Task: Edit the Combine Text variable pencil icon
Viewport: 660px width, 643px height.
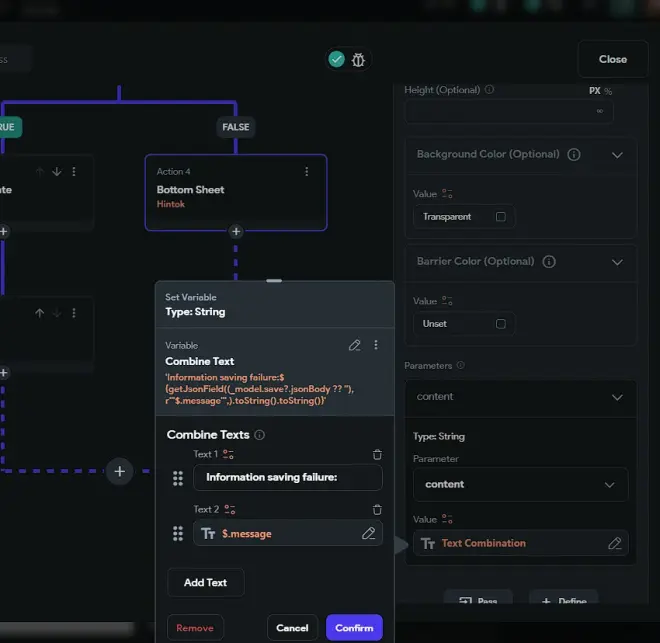Action: [x=355, y=345]
